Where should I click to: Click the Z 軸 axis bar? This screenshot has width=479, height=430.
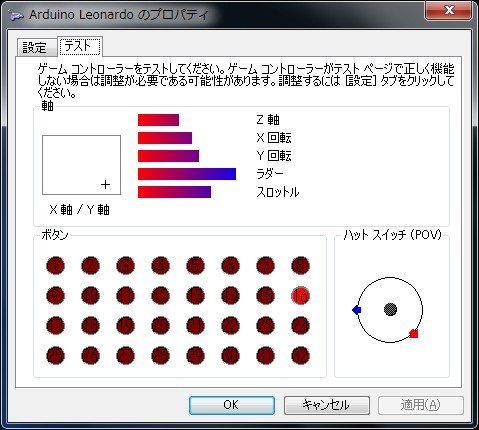tap(158, 120)
